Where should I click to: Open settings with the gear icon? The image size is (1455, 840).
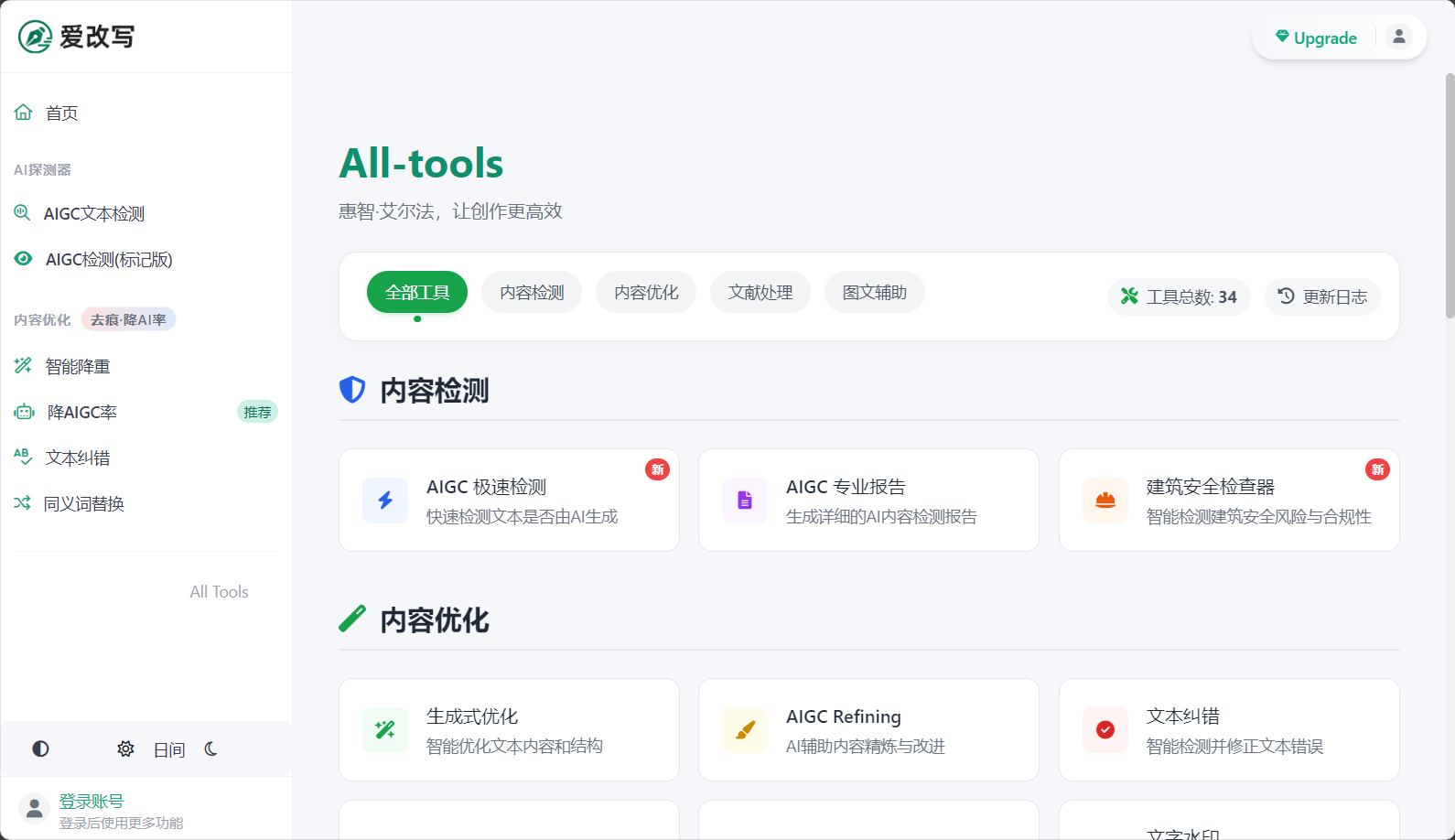[125, 748]
